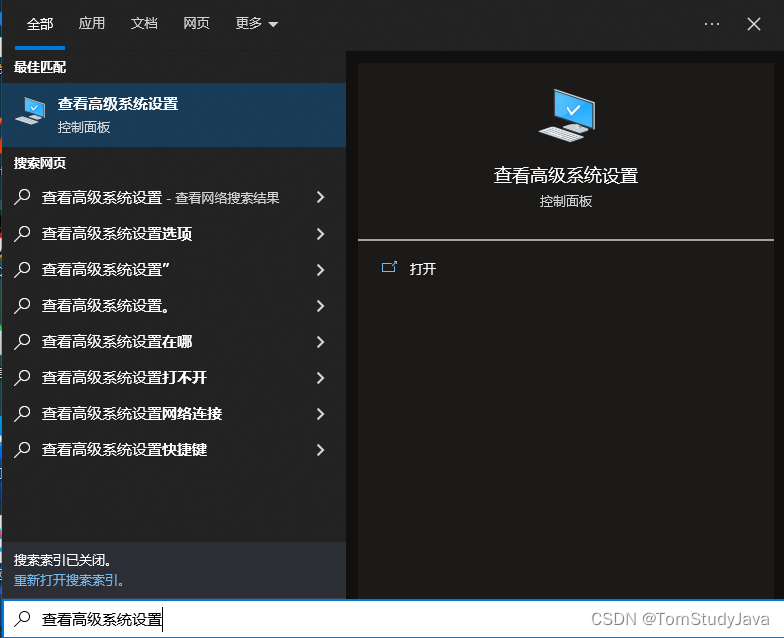
Task: Click the open-window icon beside 打开
Action: tap(389, 268)
